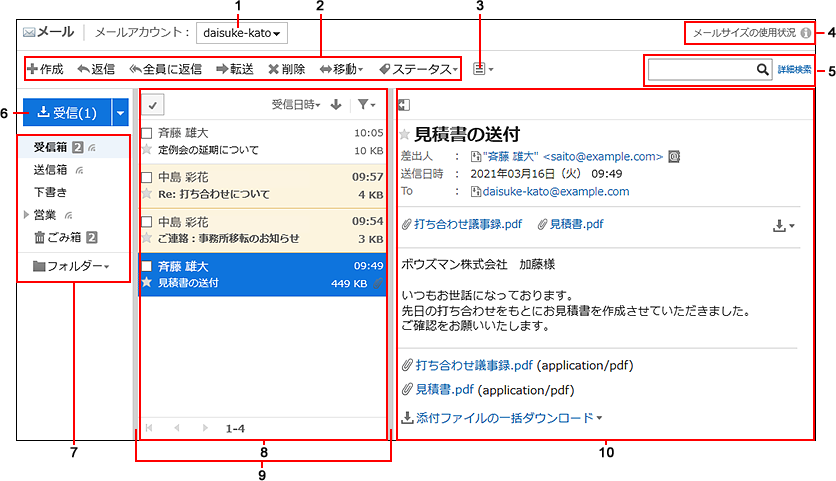Viewport: 836px width, 481px height.
Task: Open the mail 定例会の延期について
Action: pyautogui.click(x=208, y=150)
